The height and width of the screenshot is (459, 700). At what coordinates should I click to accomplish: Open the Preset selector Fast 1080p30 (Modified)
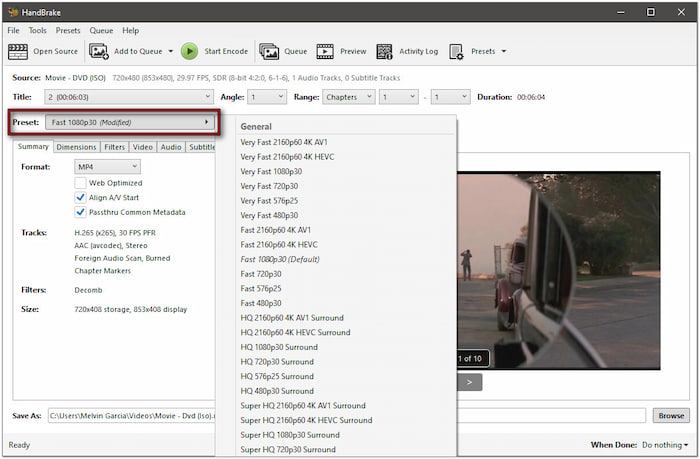pos(130,122)
